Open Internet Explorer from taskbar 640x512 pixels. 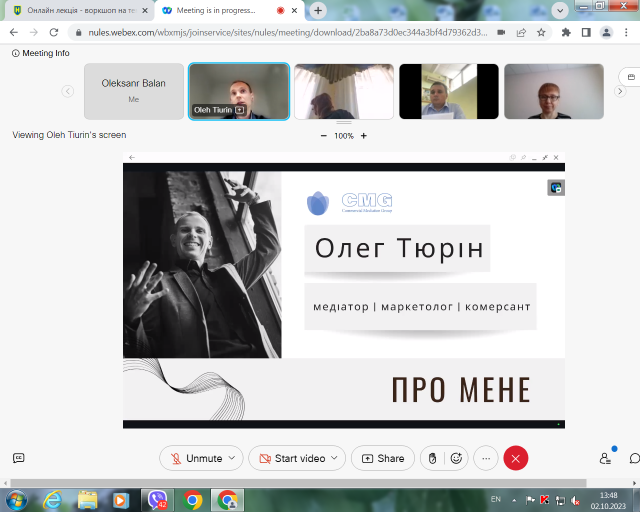pos(52,500)
